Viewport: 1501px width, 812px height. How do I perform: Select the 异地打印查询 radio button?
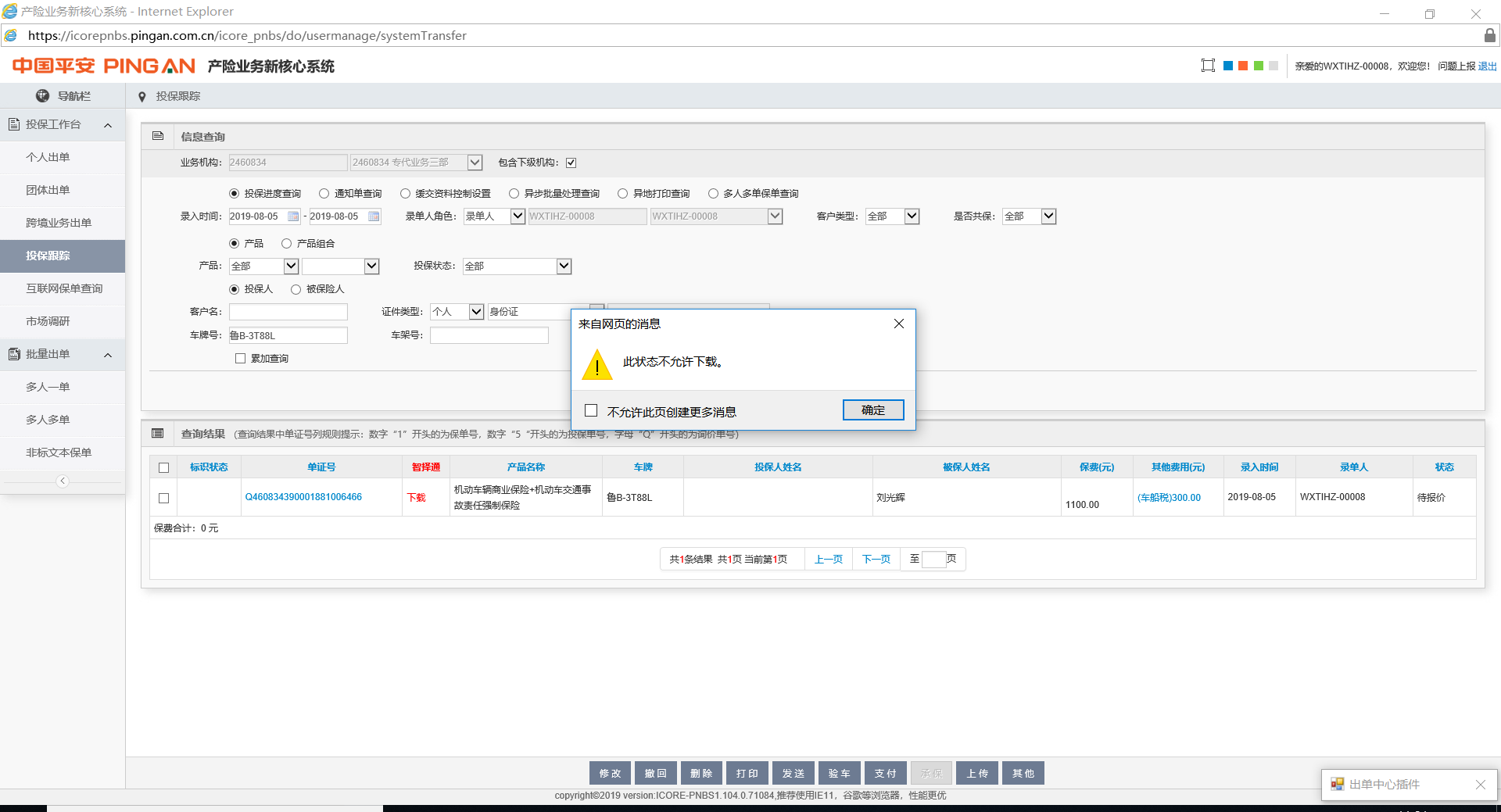tap(622, 194)
